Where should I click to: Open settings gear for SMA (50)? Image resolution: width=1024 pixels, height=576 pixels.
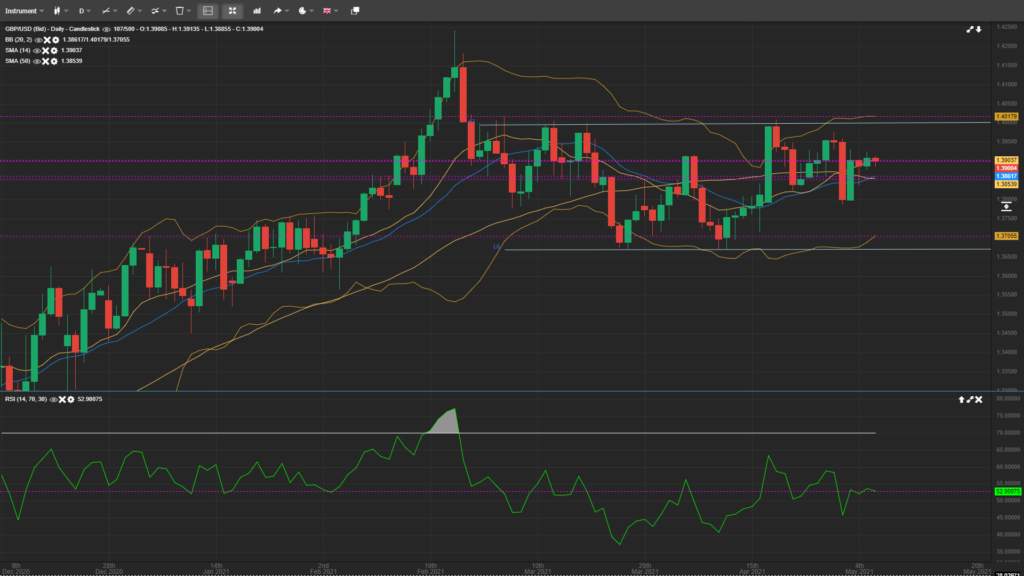54,61
